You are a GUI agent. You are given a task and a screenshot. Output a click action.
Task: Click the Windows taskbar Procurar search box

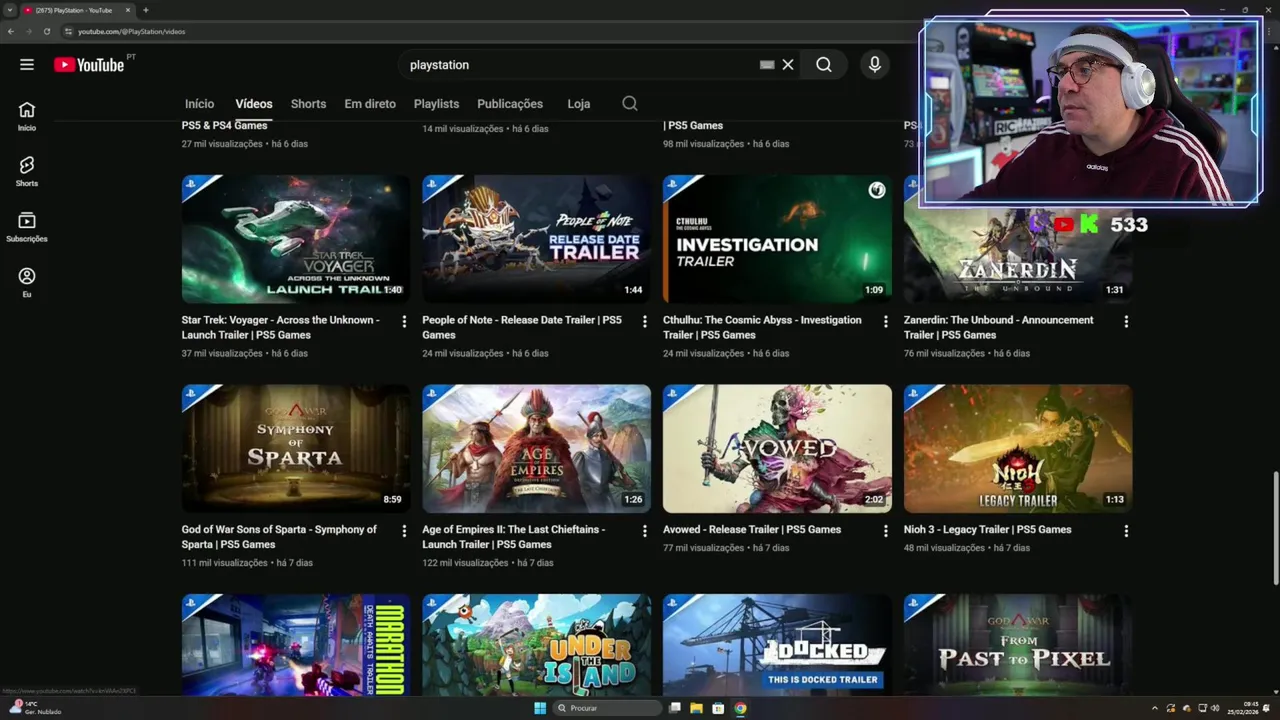pos(607,708)
